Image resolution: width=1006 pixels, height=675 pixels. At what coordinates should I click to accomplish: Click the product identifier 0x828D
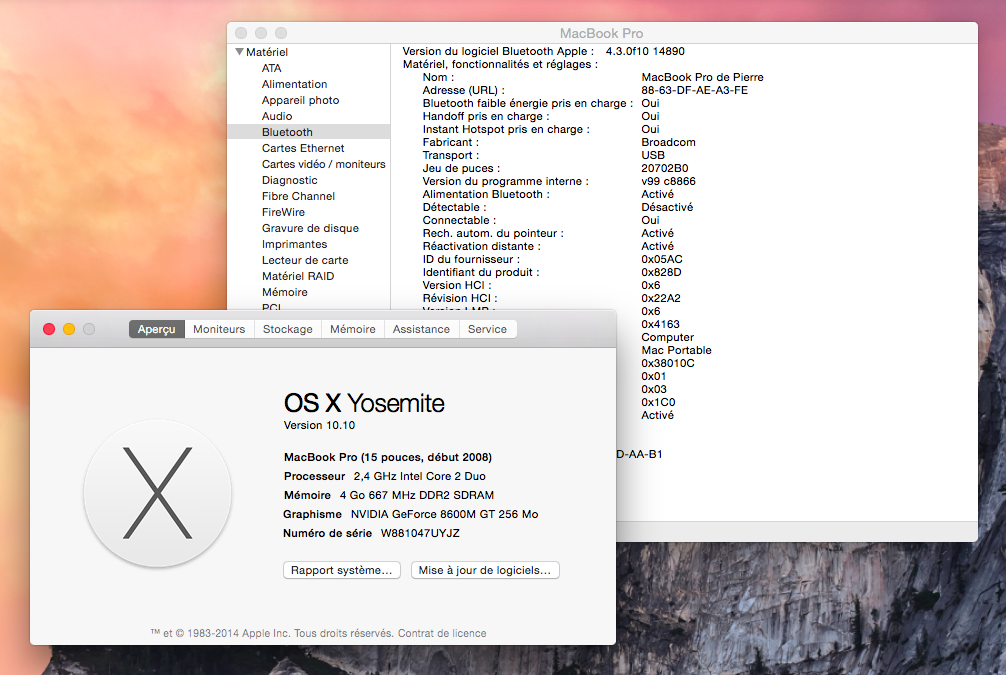tap(661, 272)
